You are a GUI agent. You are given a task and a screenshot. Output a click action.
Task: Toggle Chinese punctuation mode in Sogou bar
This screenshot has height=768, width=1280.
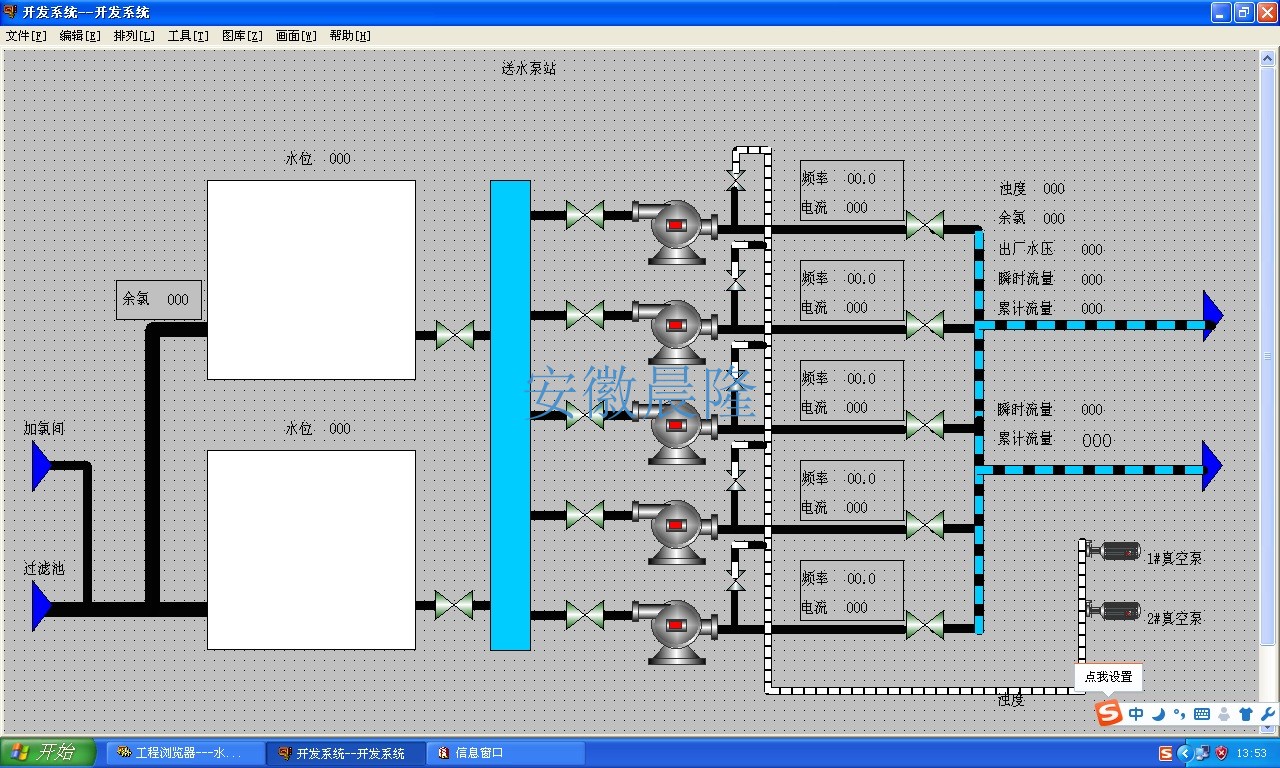pyautogui.click(x=1179, y=714)
